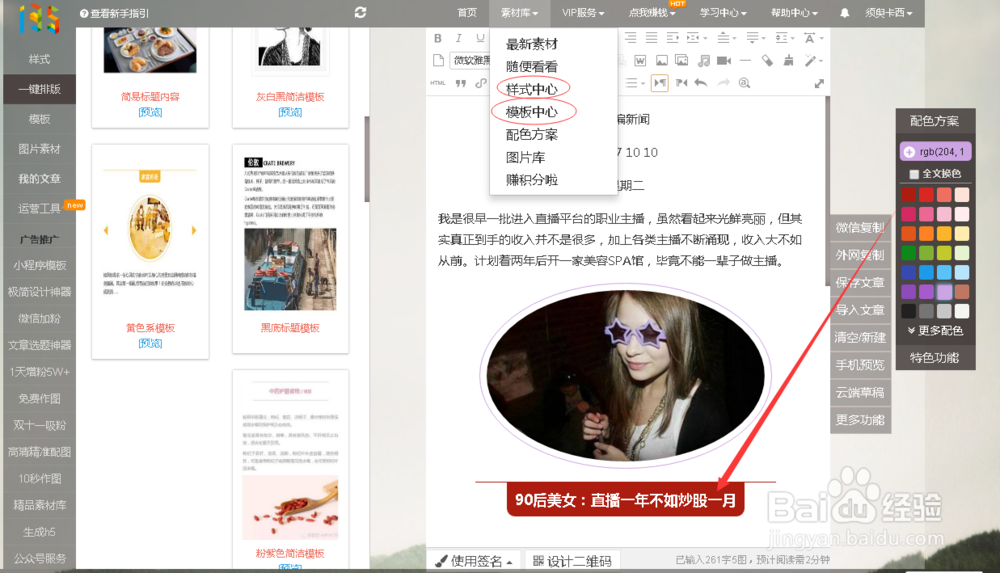The height and width of the screenshot is (573, 1000).
Task: Insert music into the article
Action: pos(703,61)
